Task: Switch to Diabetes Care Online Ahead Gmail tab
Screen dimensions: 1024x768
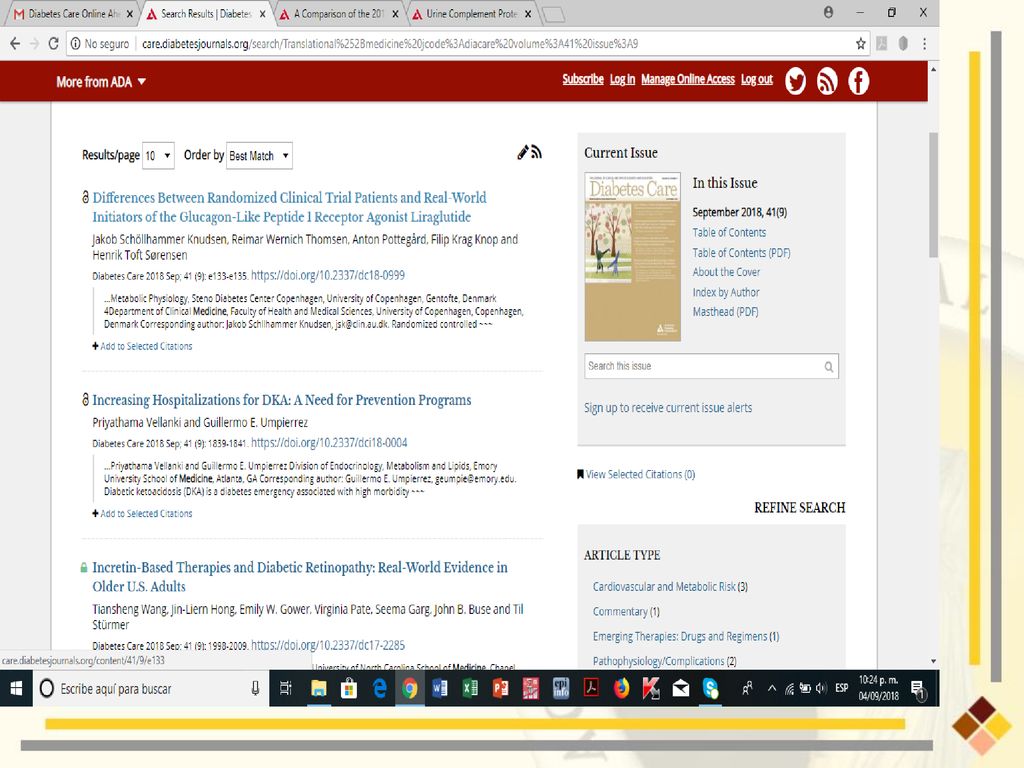Action: (74, 14)
